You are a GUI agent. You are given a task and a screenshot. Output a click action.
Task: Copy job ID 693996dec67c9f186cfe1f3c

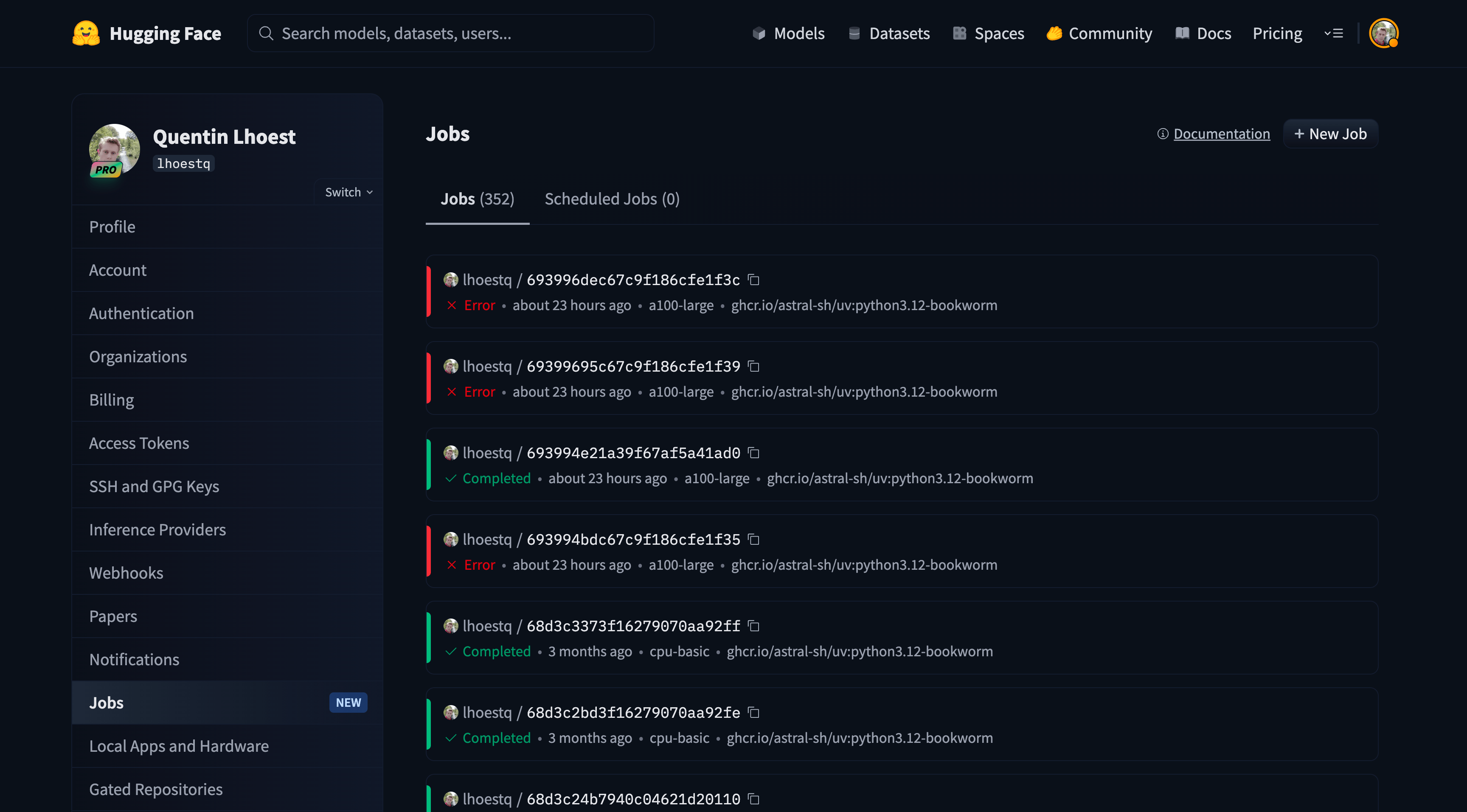pyautogui.click(x=753, y=280)
